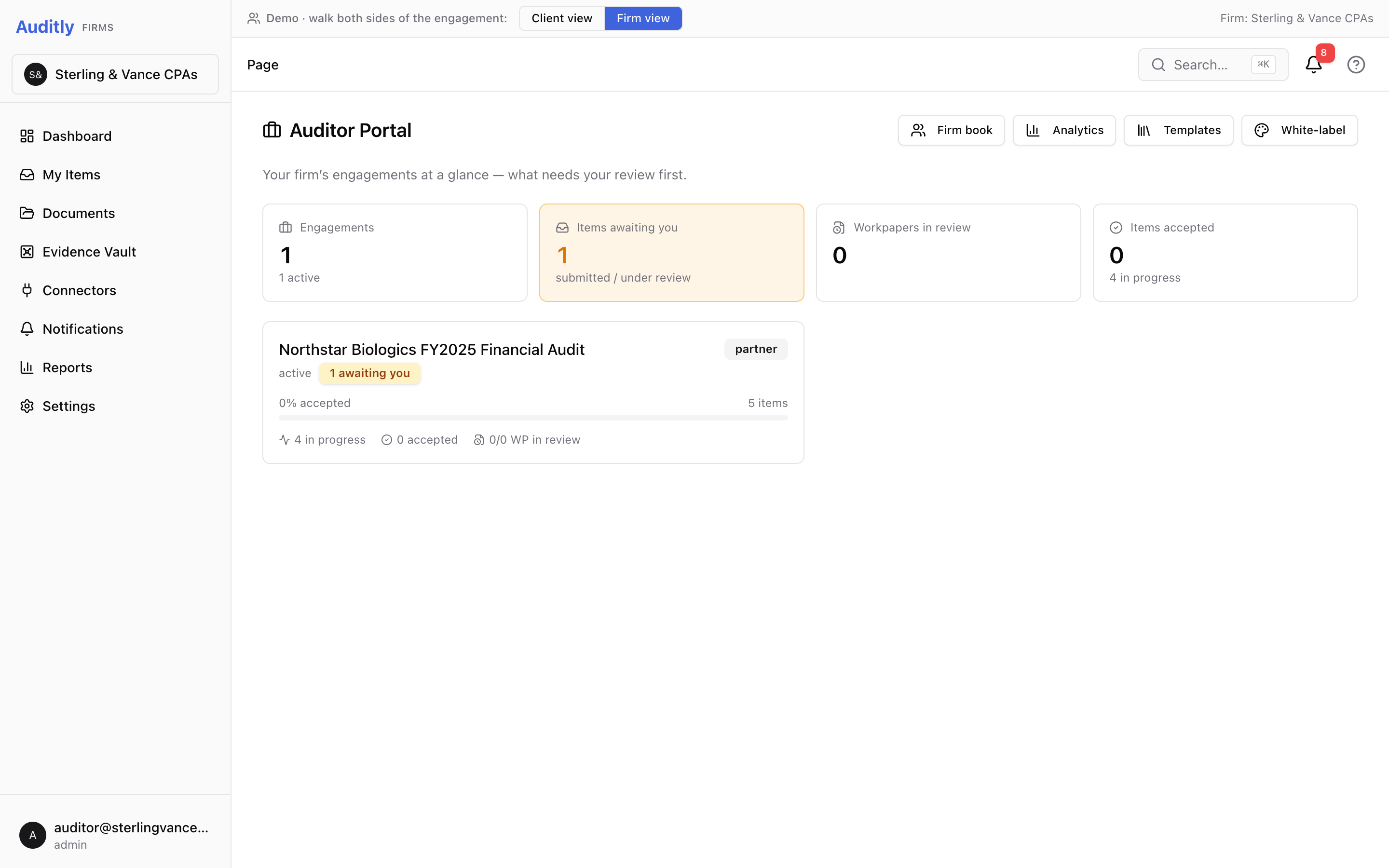Click the Settings gear icon

pos(27,406)
